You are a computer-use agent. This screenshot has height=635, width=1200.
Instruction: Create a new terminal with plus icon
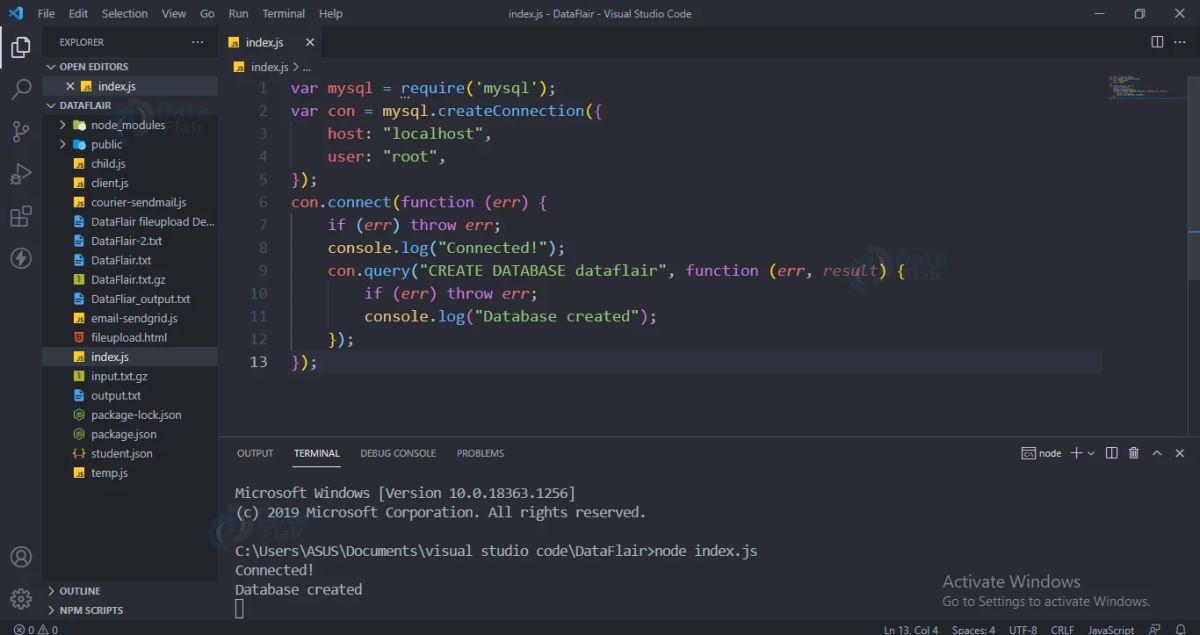[x=1077, y=453]
